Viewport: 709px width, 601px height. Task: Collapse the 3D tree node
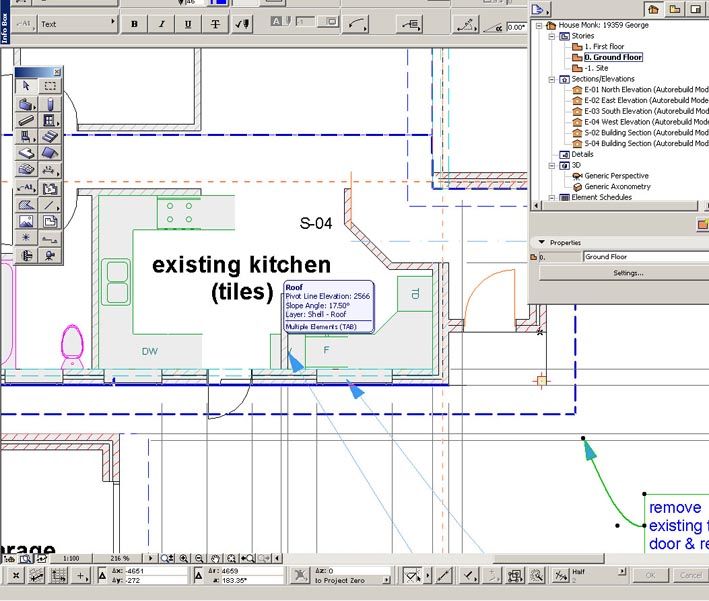[x=552, y=166]
